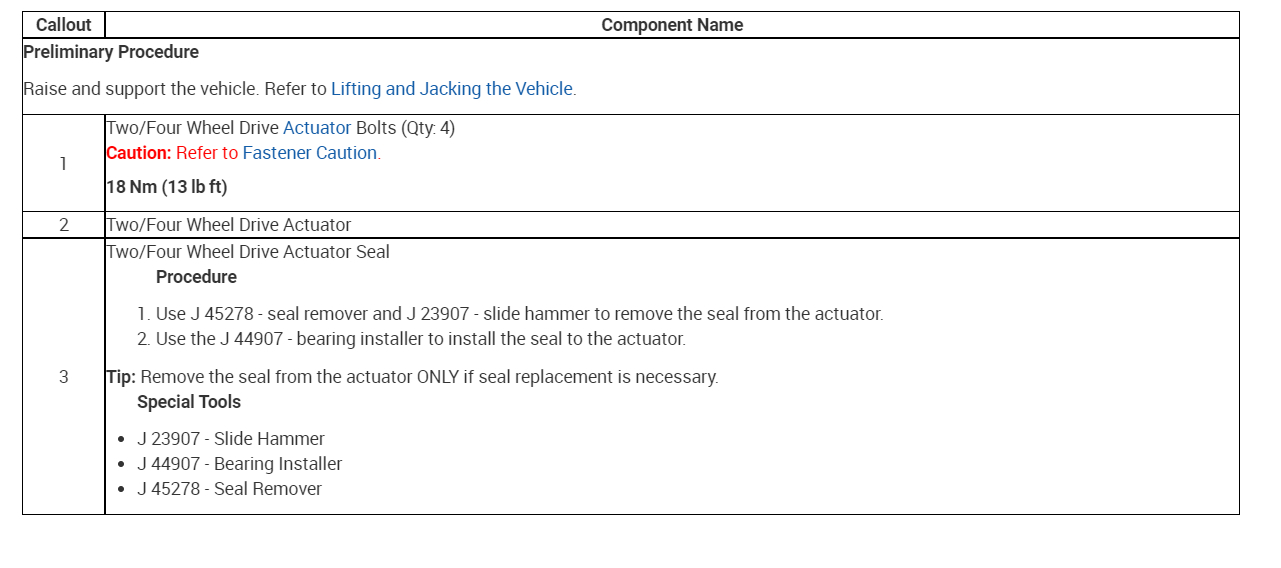Click the Component Name column header
The image size is (1281, 568).
point(672,25)
